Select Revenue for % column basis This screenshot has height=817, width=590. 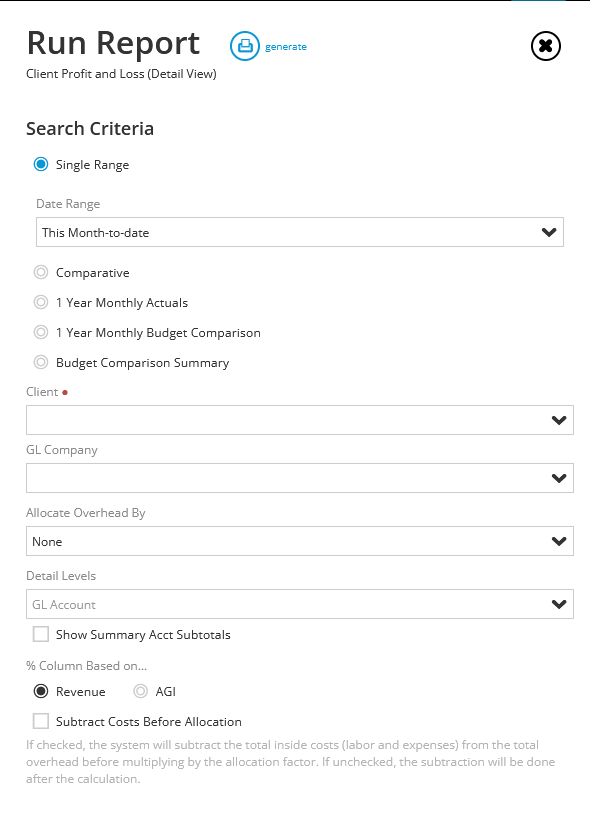point(41,691)
